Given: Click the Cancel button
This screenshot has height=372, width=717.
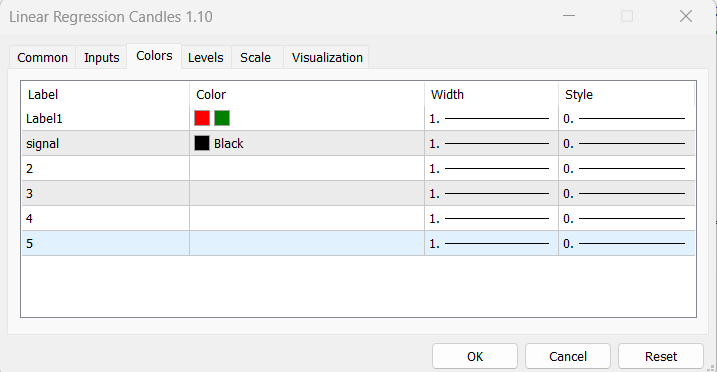Looking at the screenshot, I should tap(568, 356).
